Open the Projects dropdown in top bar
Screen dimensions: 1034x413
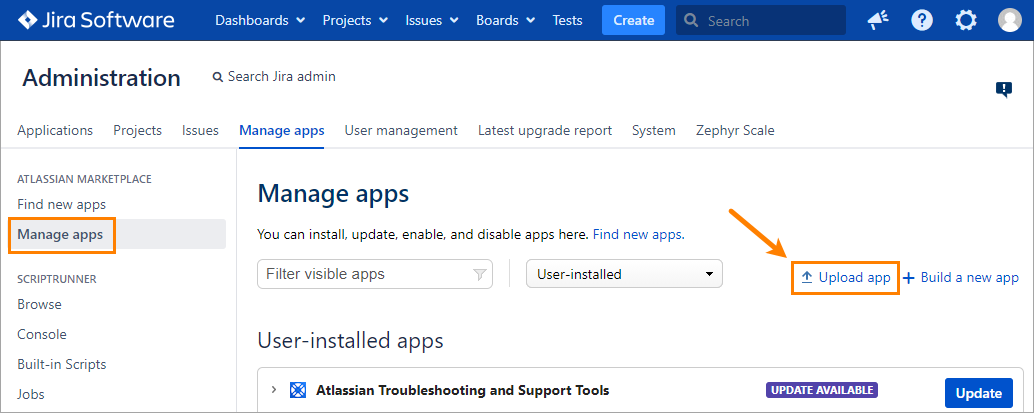click(355, 20)
